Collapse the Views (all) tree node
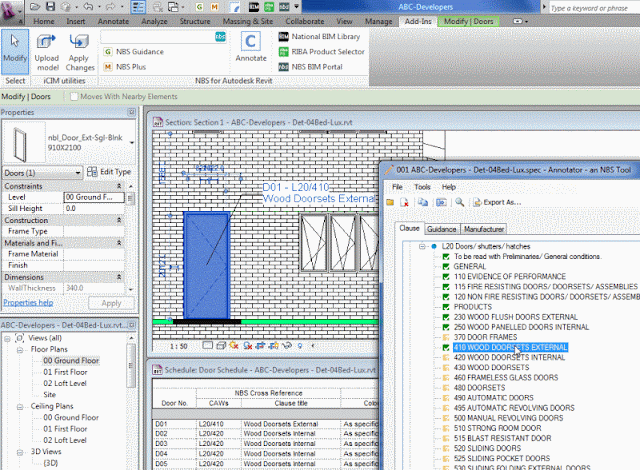The height and width of the screenshot is (470, 640). coord(7,339)
